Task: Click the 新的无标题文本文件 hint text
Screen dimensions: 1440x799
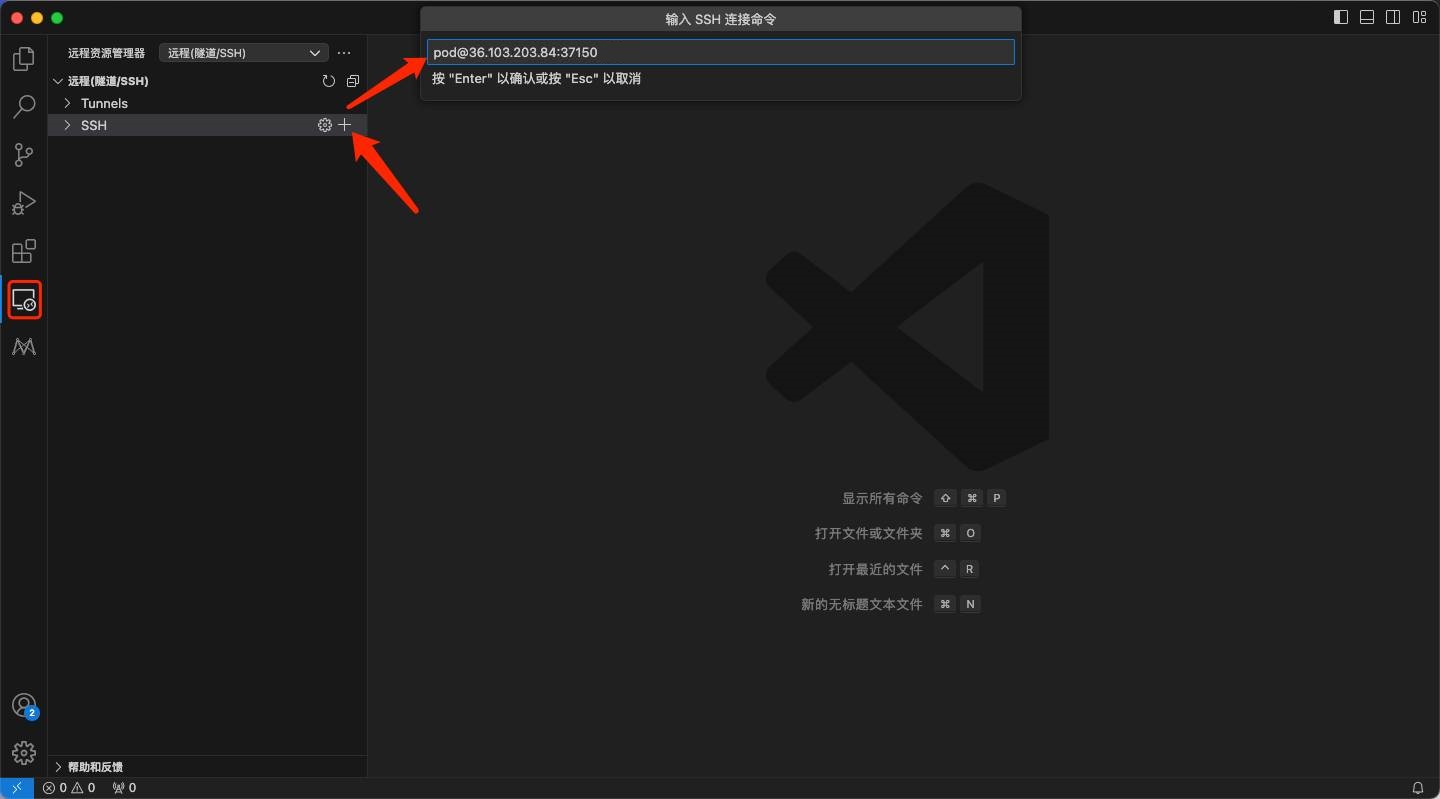Action: (861, 604)
